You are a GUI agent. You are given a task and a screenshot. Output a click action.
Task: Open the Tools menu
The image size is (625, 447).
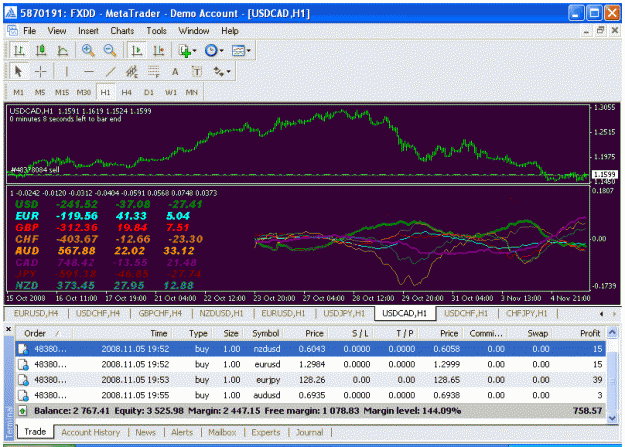click(x=156, y=31)
